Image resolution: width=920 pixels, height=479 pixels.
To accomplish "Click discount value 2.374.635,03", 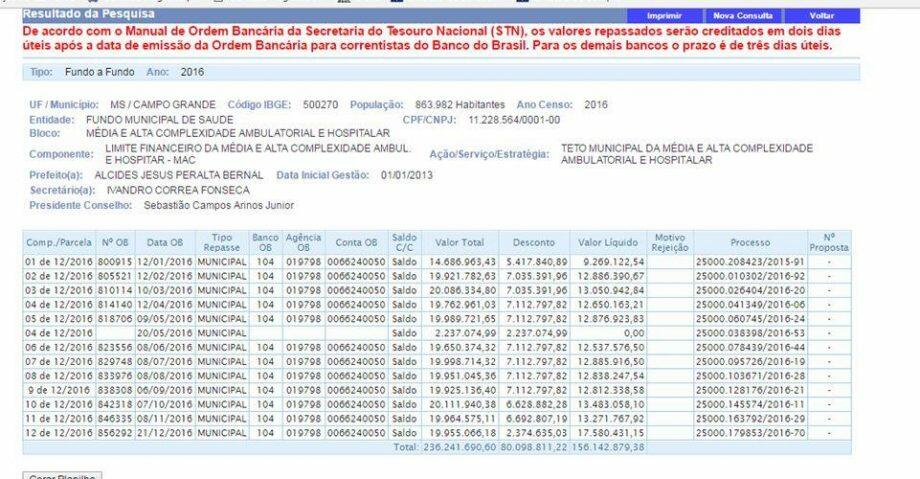I will [x=537, y=433].
